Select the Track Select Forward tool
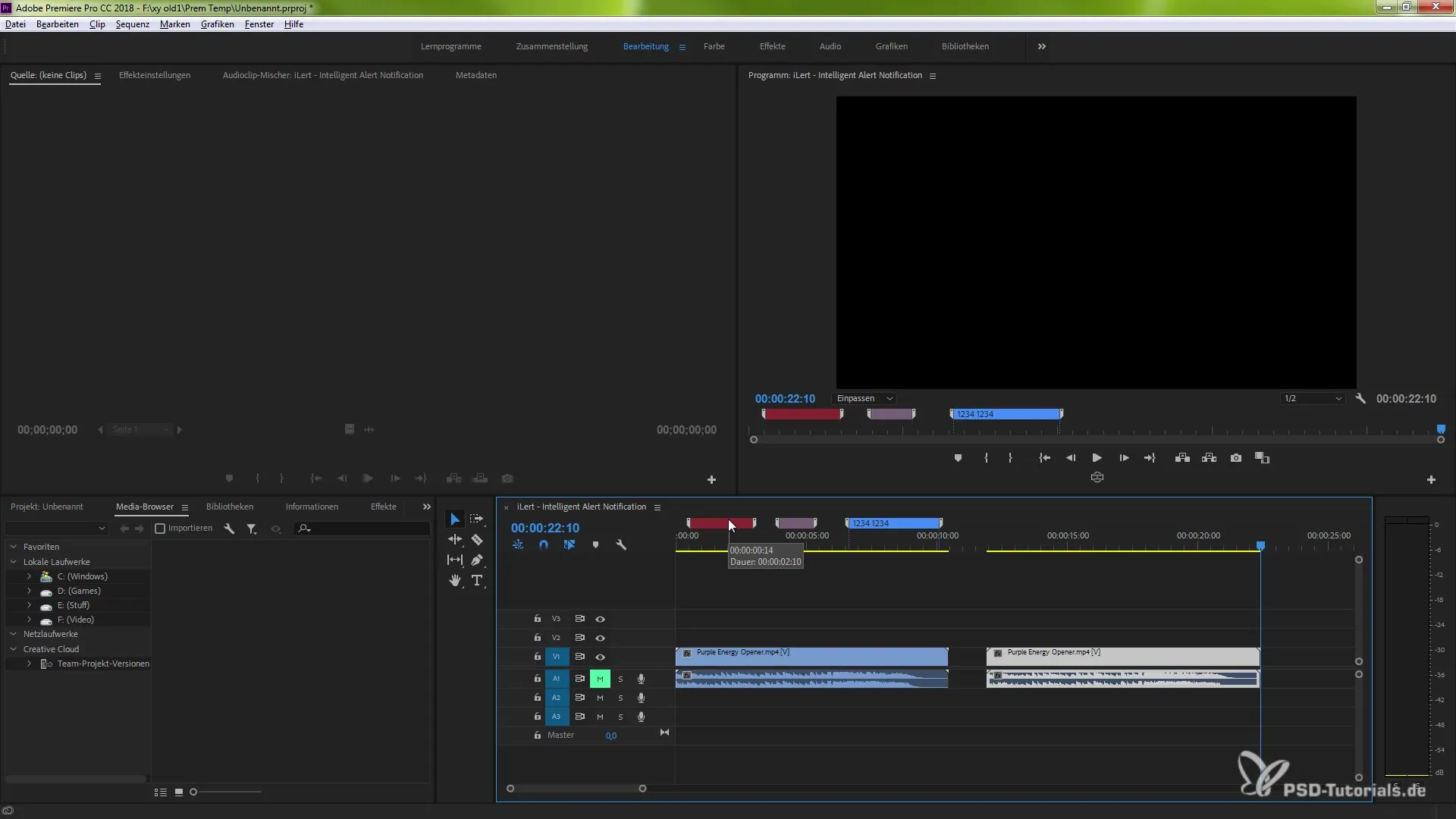1456x819 pixels. tap(476, 519)
